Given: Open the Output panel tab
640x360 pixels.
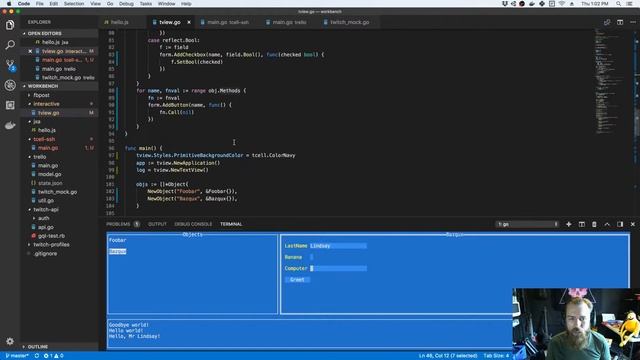Looking at the screenshot, I should (x=157, y=224).
